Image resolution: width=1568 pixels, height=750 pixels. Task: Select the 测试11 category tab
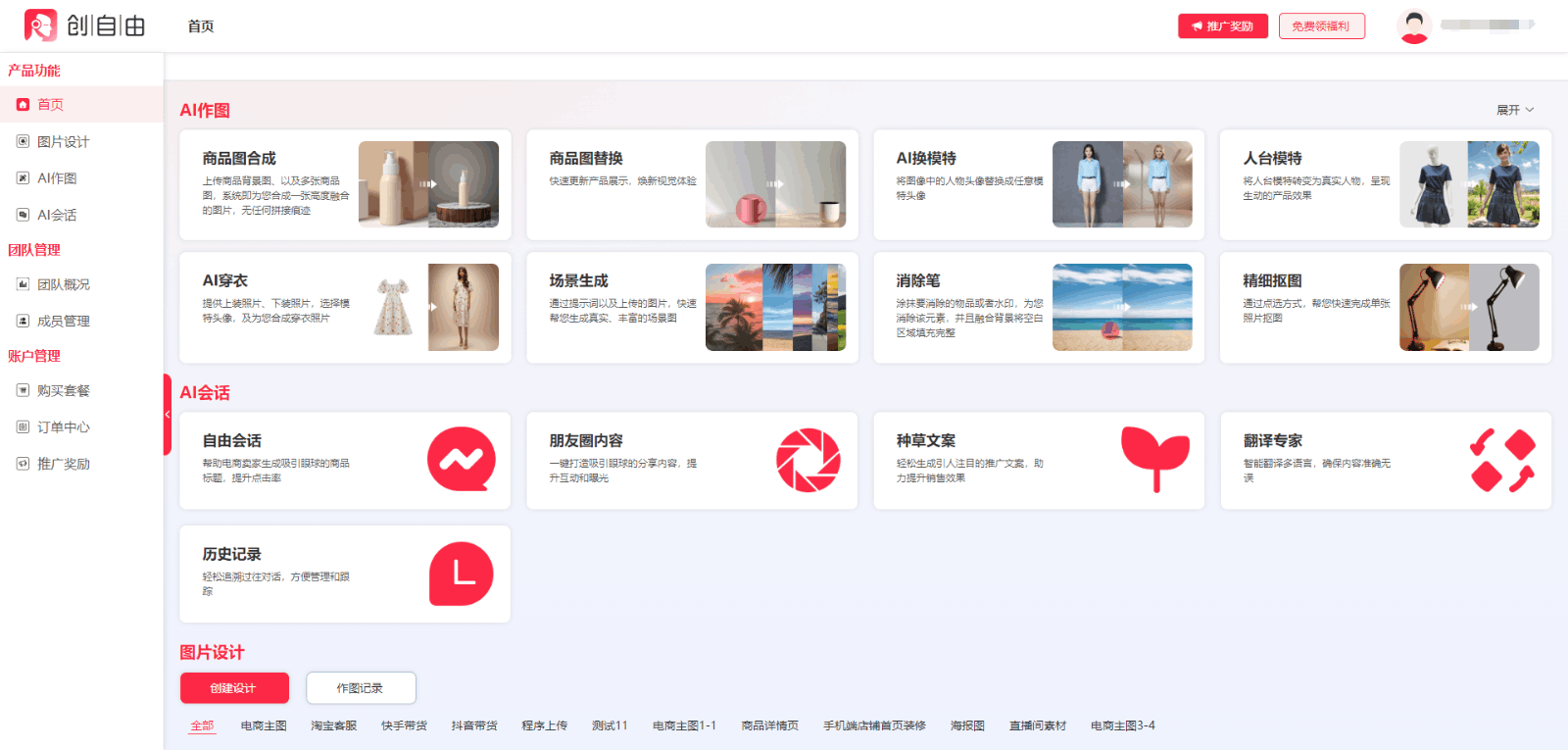[x=610, y=725]
